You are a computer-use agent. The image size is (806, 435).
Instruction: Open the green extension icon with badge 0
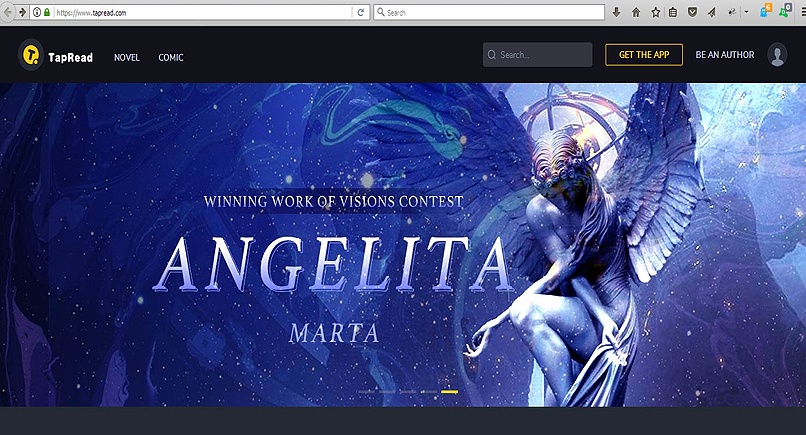click(785, 11)
